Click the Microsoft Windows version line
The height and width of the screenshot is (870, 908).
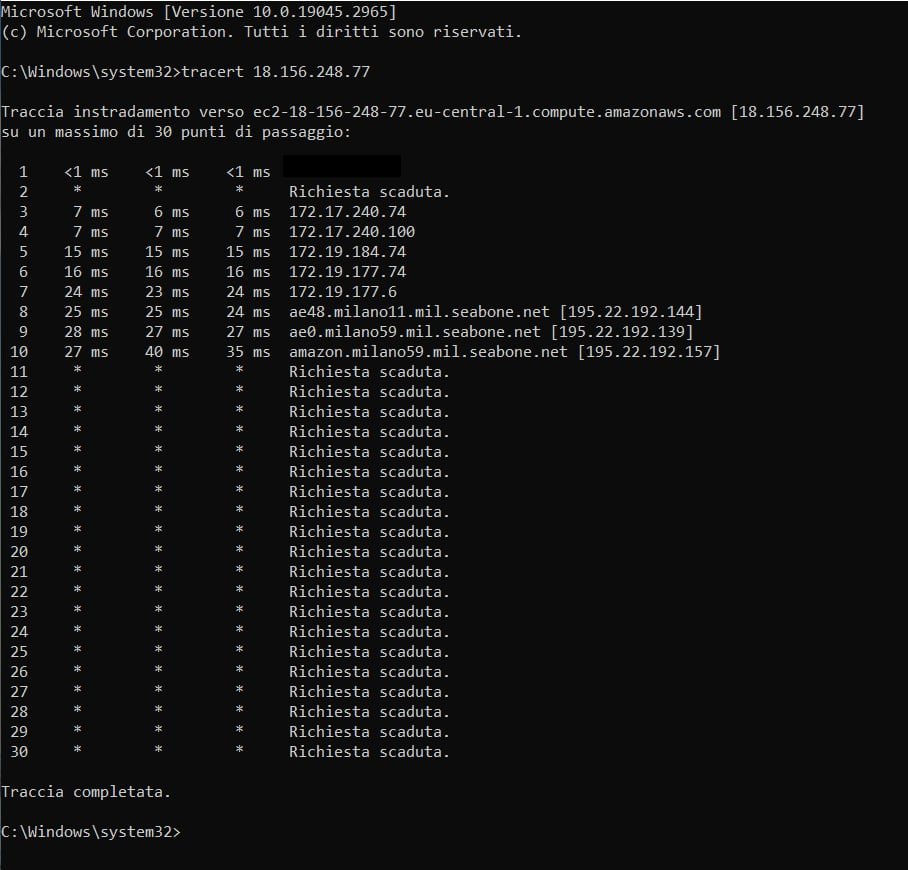tap(199, 11)
